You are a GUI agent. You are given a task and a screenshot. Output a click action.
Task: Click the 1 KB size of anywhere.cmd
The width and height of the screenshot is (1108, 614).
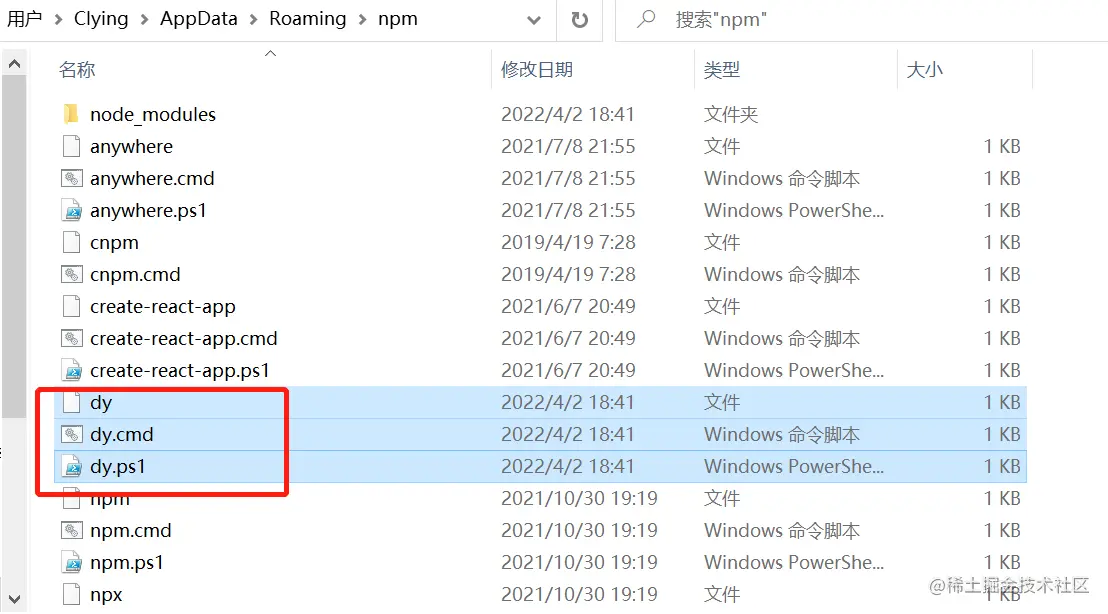coord(1002,178)
